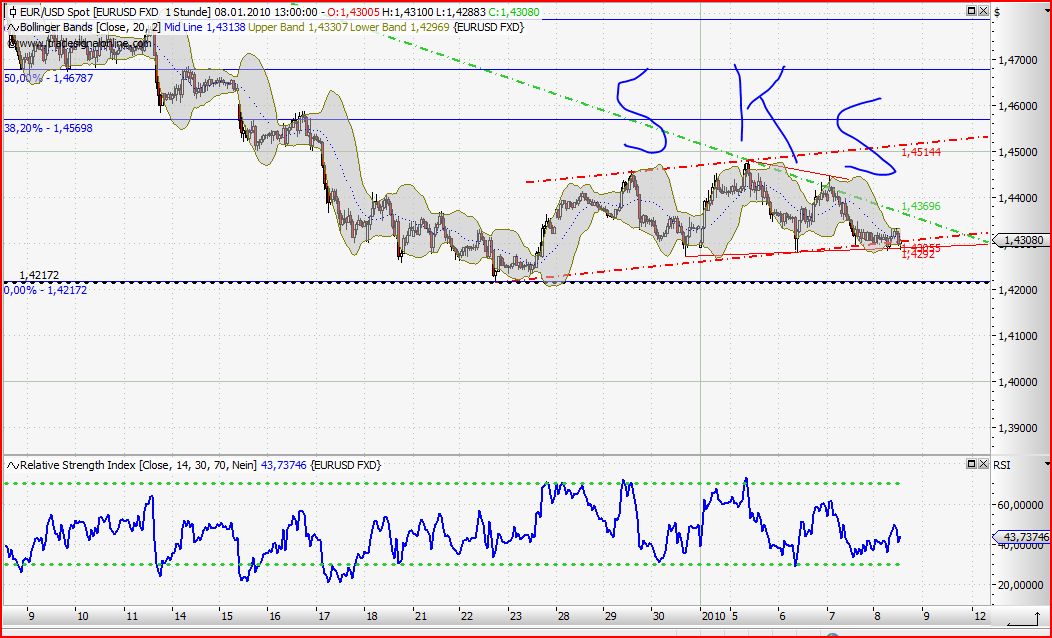The image size is (1052, 638).
Task: Click the date 17 on the time axis
Action: 324,616
